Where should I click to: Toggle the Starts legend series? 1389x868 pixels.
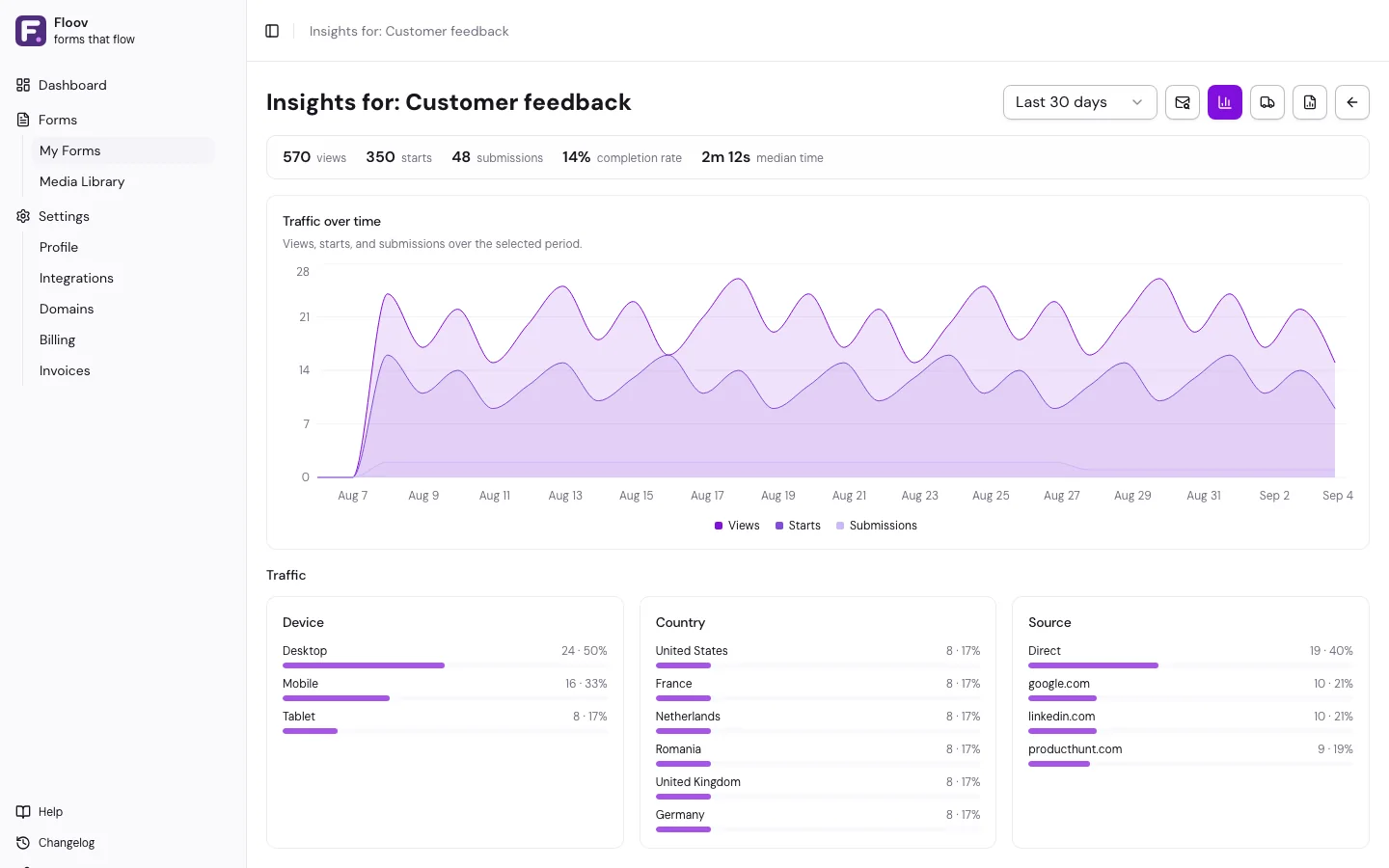pos(798,526)
